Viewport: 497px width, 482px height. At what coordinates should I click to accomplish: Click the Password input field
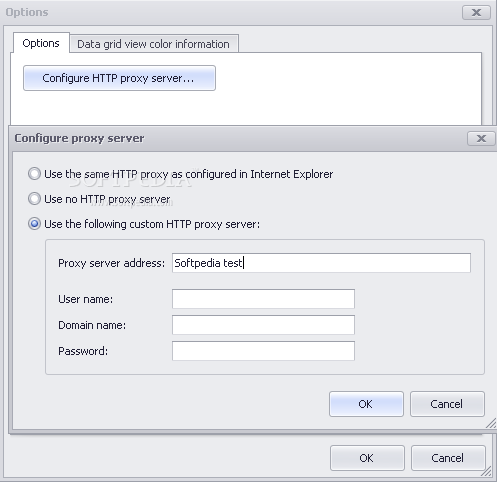click(263, 351)
